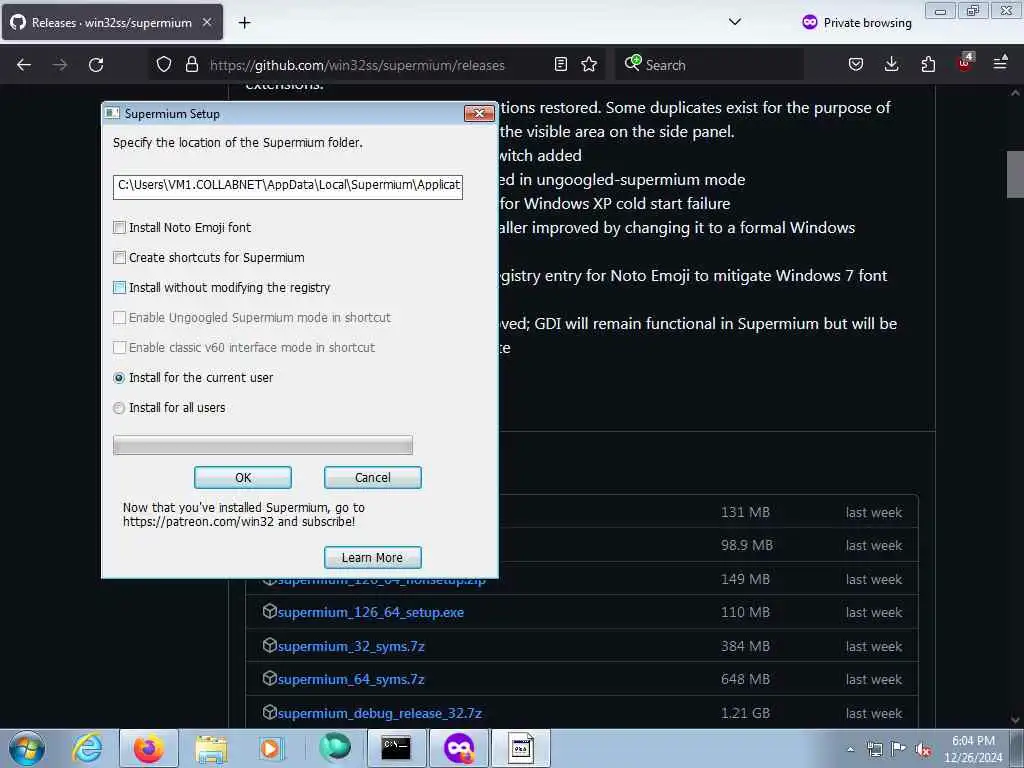
Task: Open Action Center flag tray icon
Action: [x=899, y=749]
